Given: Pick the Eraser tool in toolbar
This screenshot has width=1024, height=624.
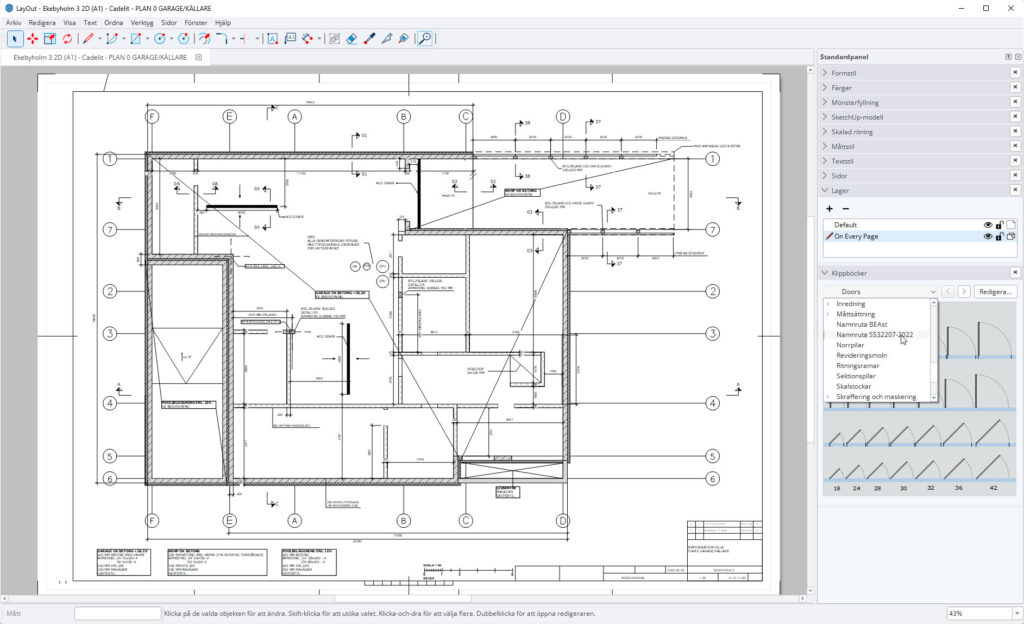Looking at the screenshot, I should pyautogui.click(x=352, y=39).
